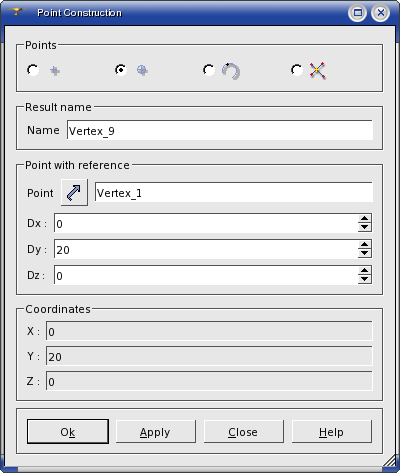Click the Close button at bottom
The height and width of the screenshot is (473, 400).
tap(243, 432)
